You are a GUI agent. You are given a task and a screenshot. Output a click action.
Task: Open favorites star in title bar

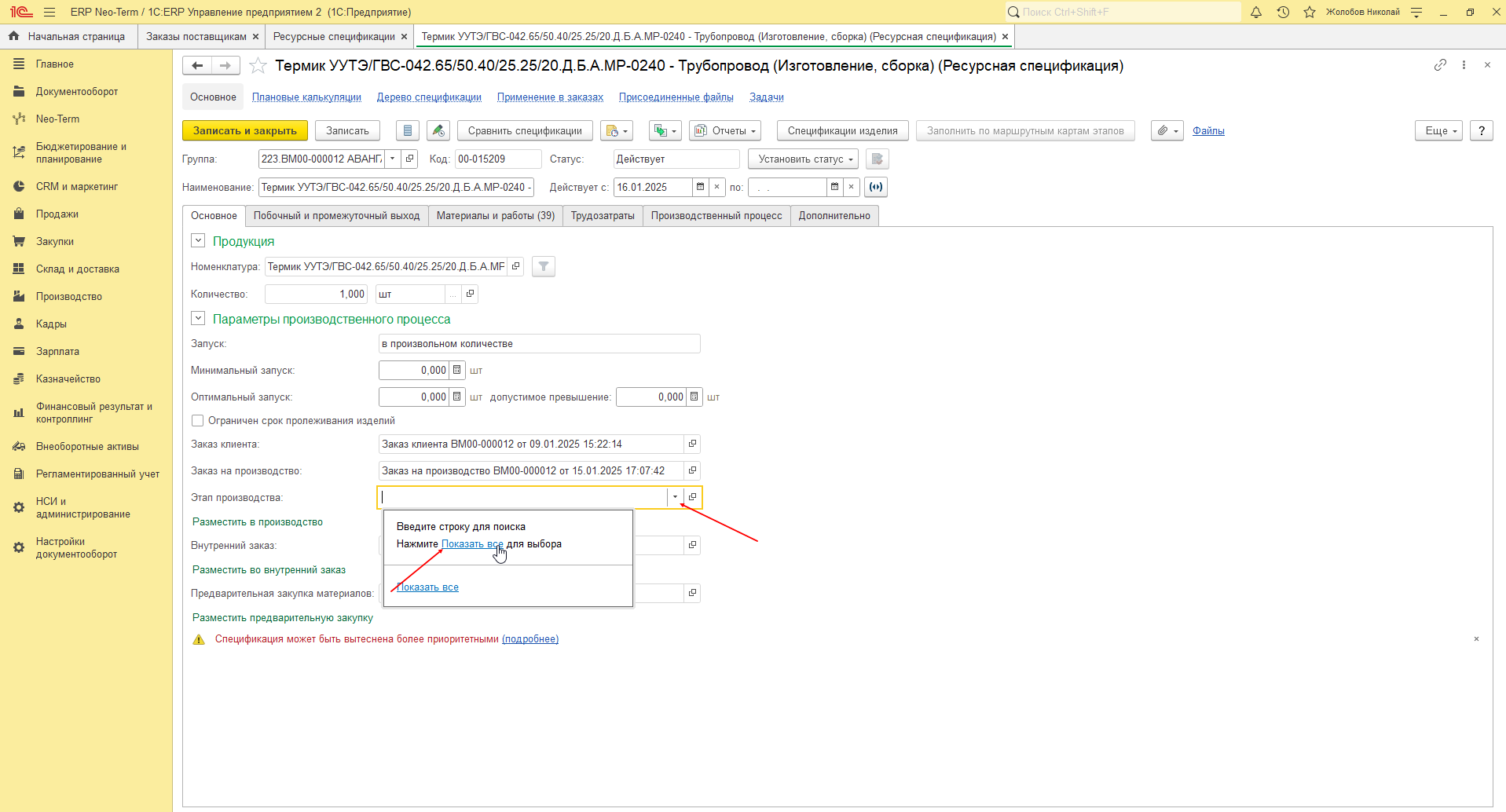point(1310,12)
